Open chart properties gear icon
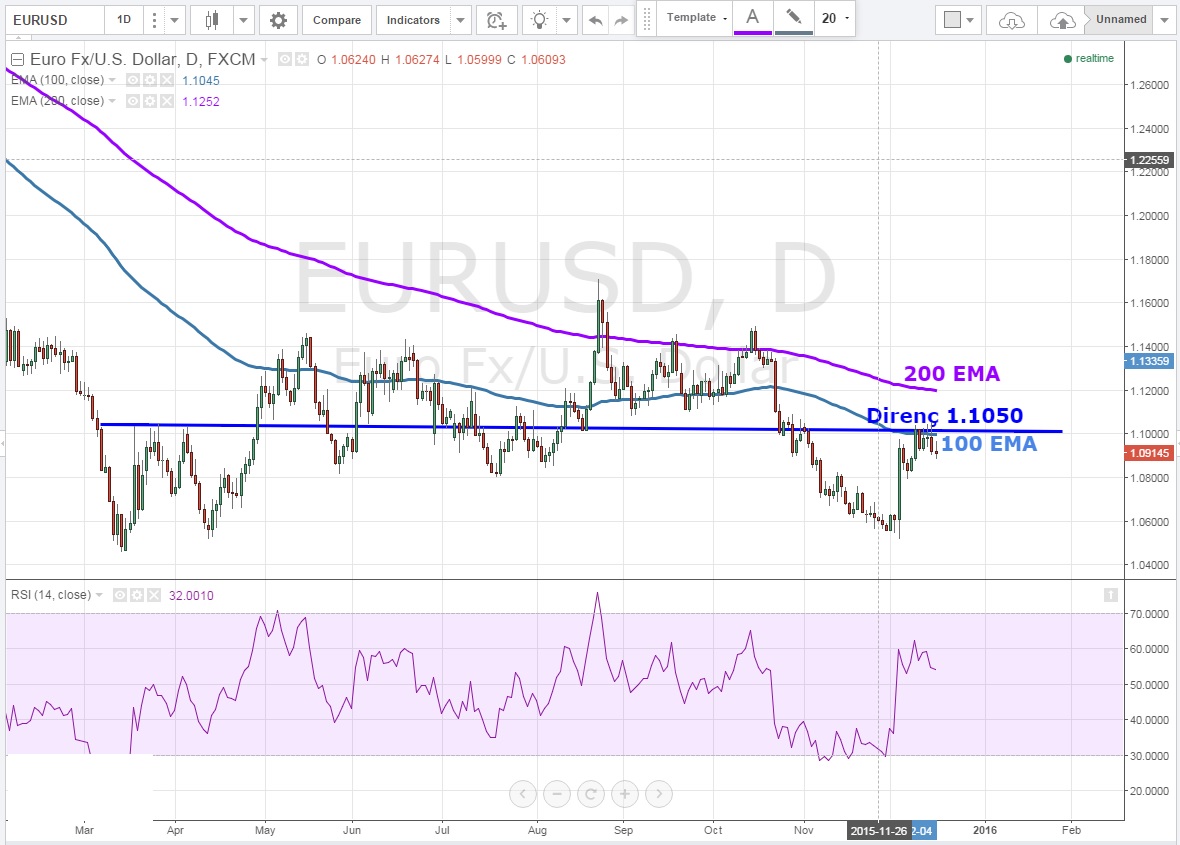This screenshot has height=845, width=1180. (278, 20)
